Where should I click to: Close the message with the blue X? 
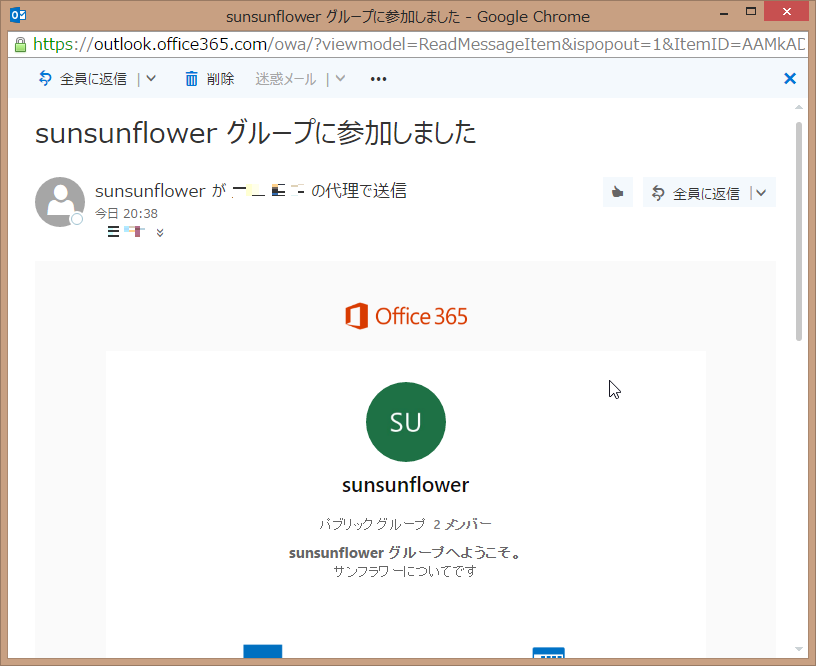(x=789, y=78)
